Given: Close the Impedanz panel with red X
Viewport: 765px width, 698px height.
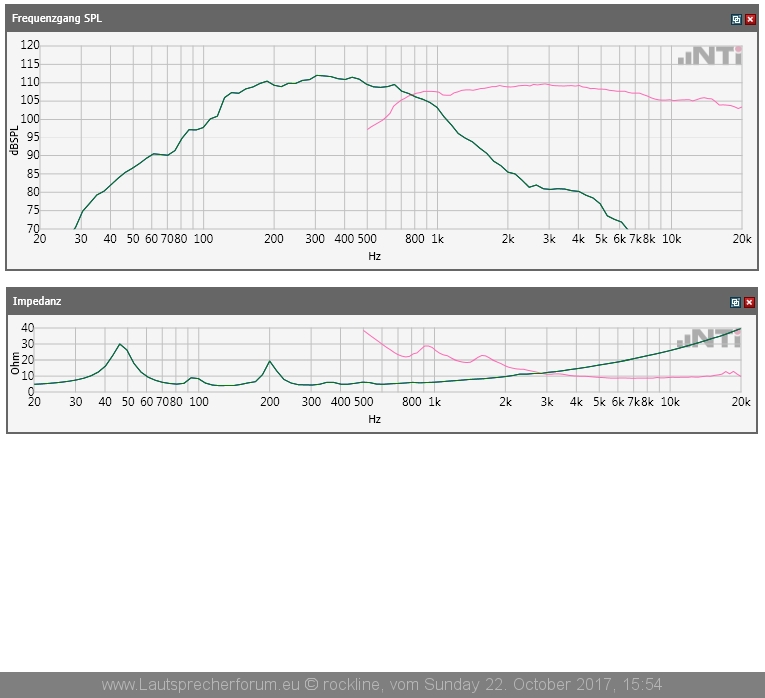Looking at the screenshot, I should pyautogui.click(x=750, y=301).
